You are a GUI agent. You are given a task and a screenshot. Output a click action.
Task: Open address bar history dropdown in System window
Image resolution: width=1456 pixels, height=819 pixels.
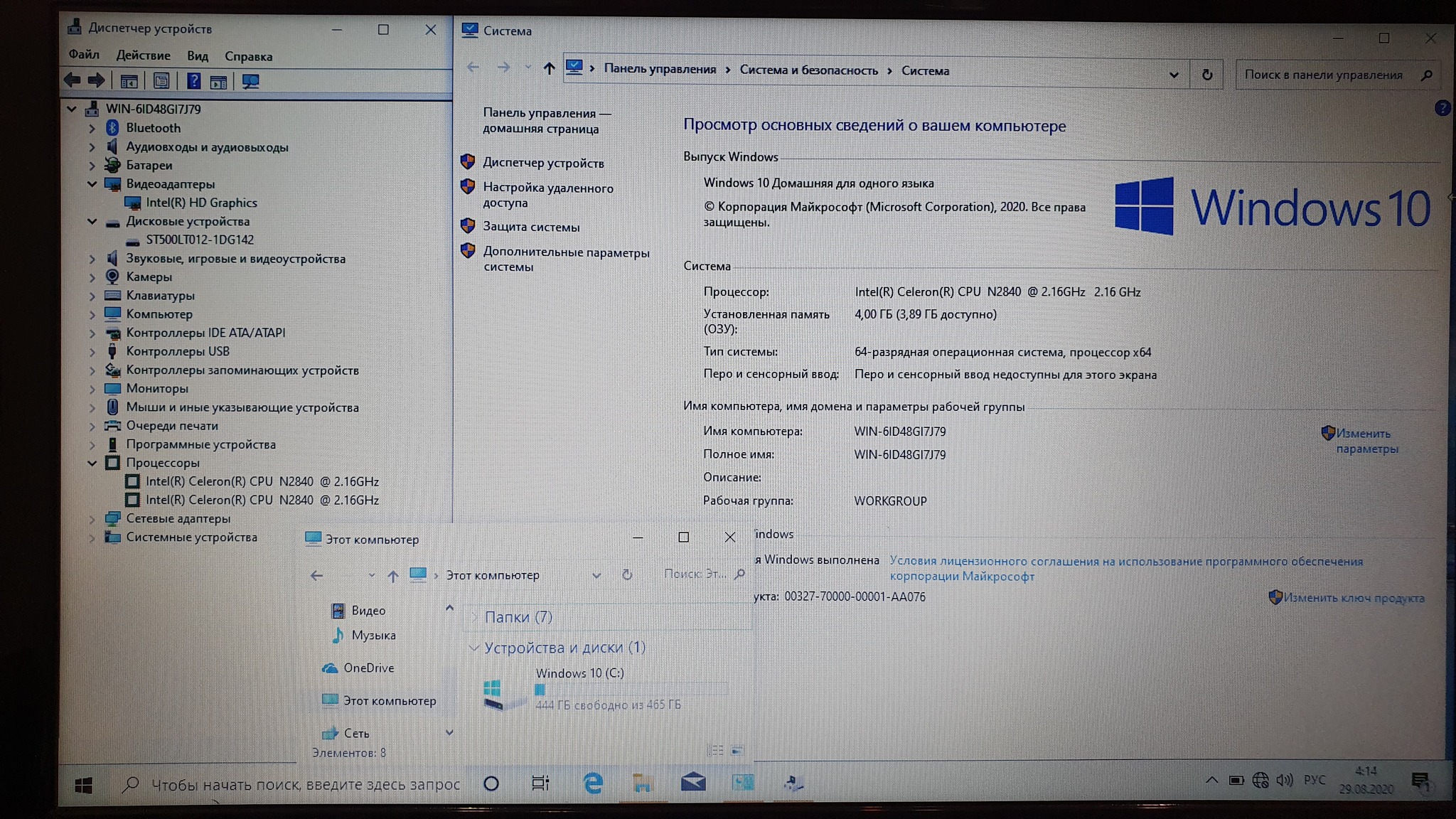(1173, 75)
